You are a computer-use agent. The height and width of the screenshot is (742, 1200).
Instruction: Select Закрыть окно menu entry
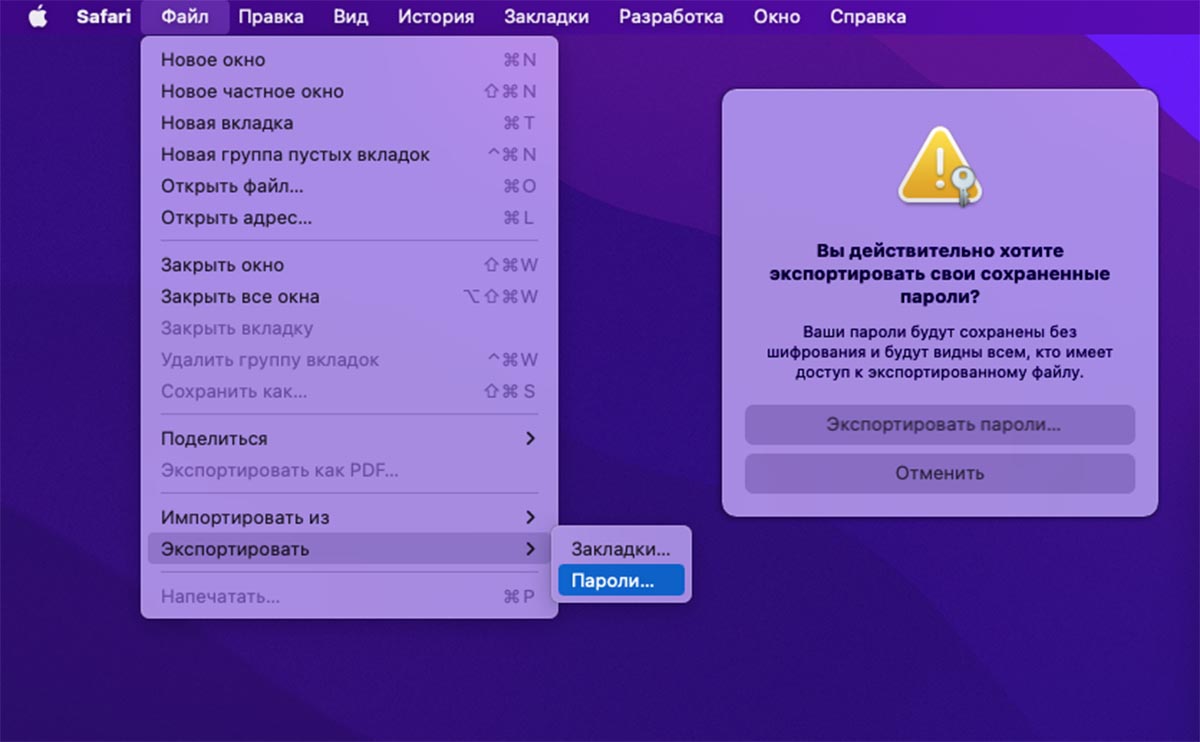click(x=349, y=265)
